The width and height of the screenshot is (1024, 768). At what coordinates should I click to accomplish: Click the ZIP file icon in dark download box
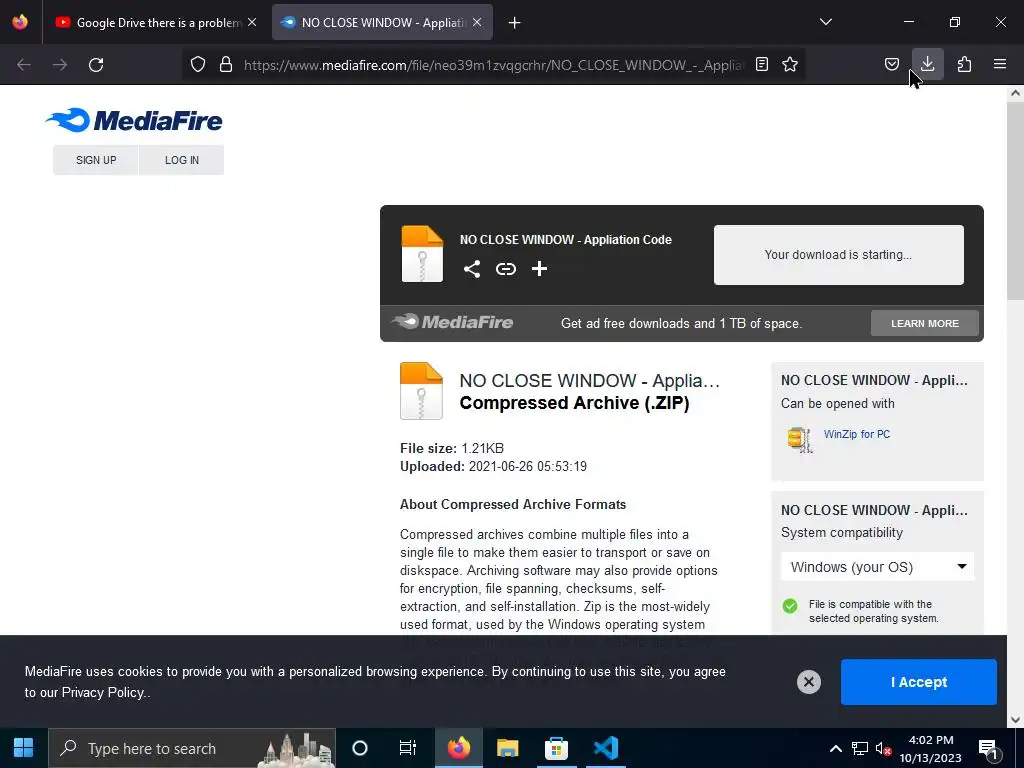coord(422,253)
